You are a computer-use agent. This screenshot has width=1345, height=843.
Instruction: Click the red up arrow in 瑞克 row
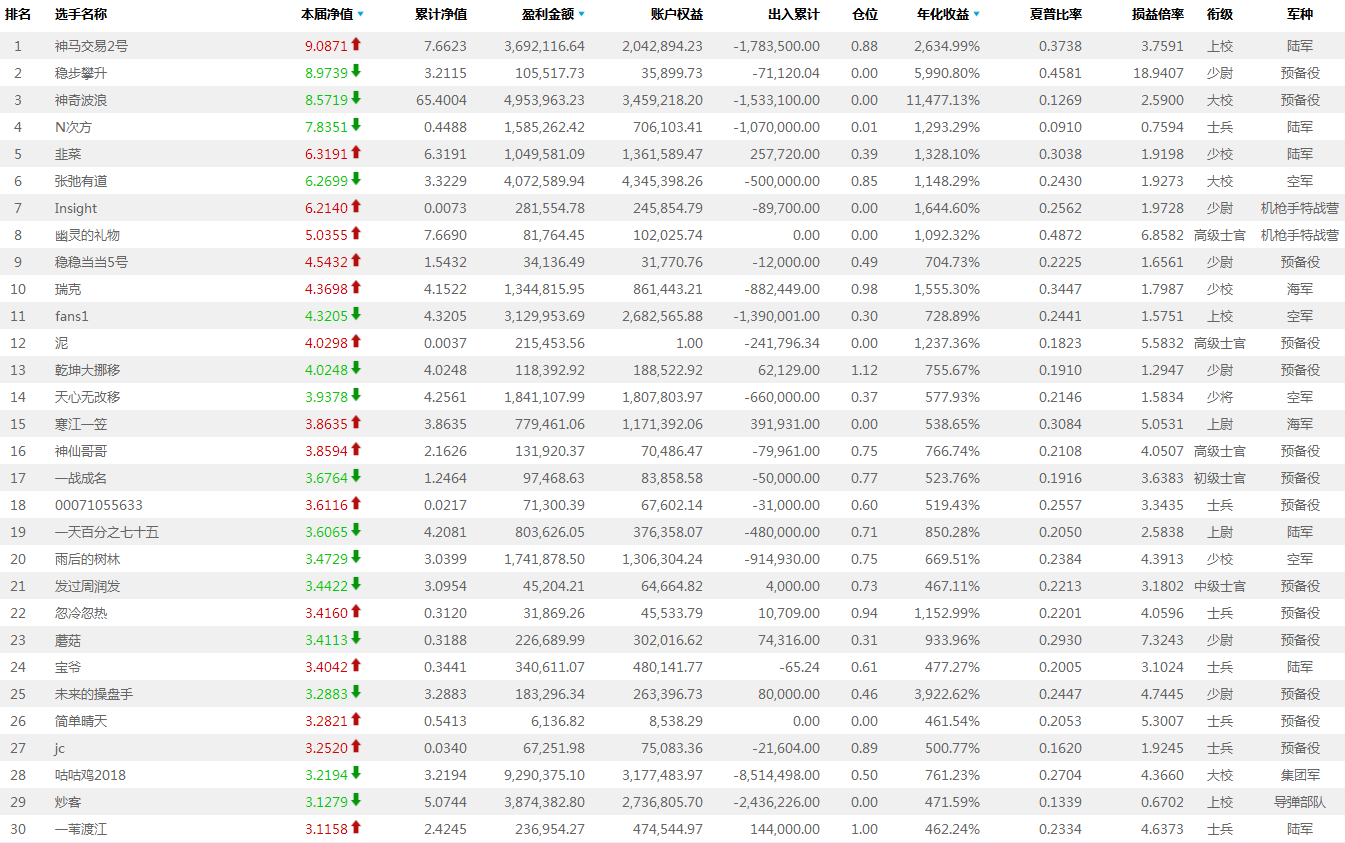point(356,287)
